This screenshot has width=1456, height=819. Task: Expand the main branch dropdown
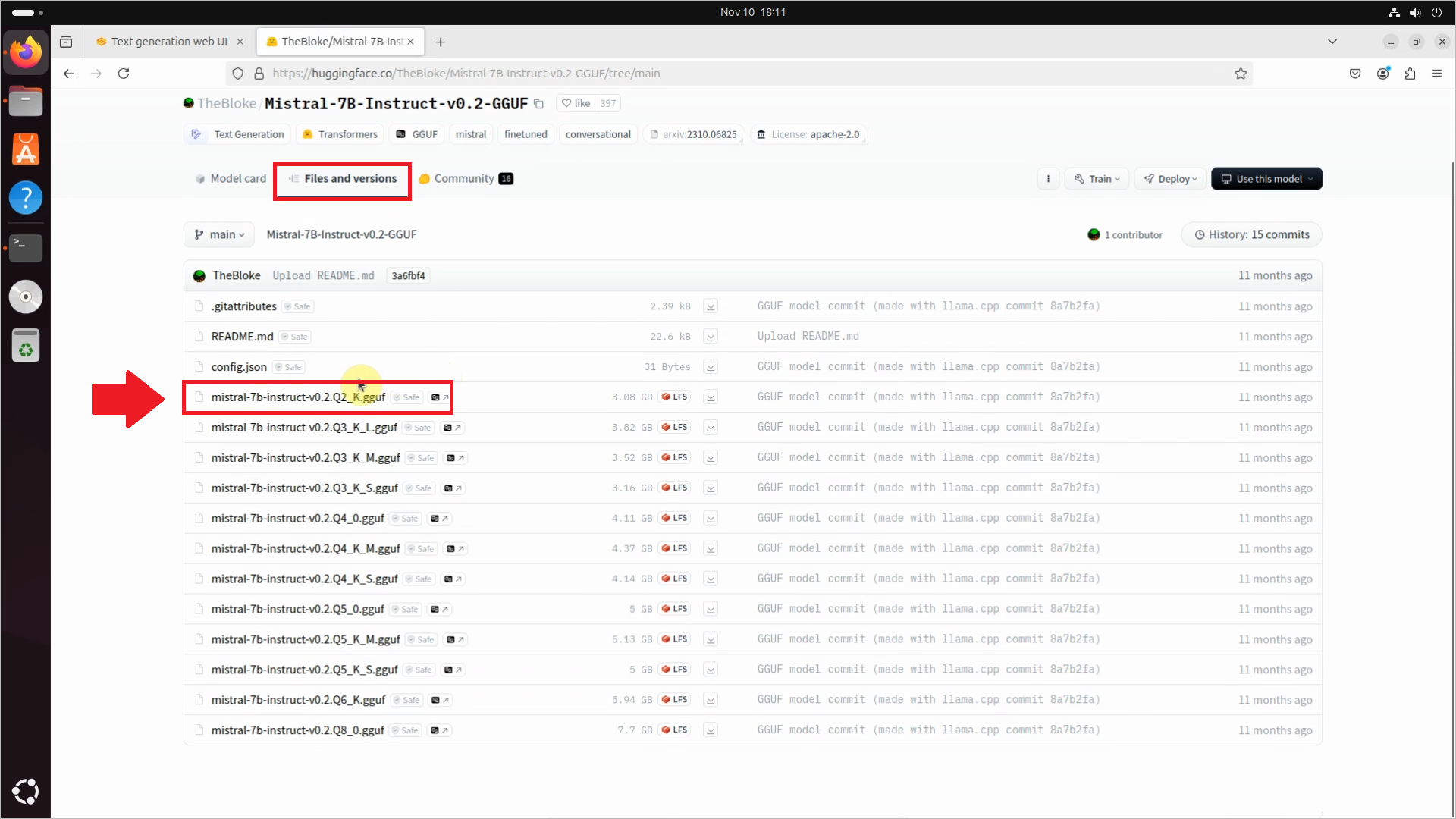[219, 235]
